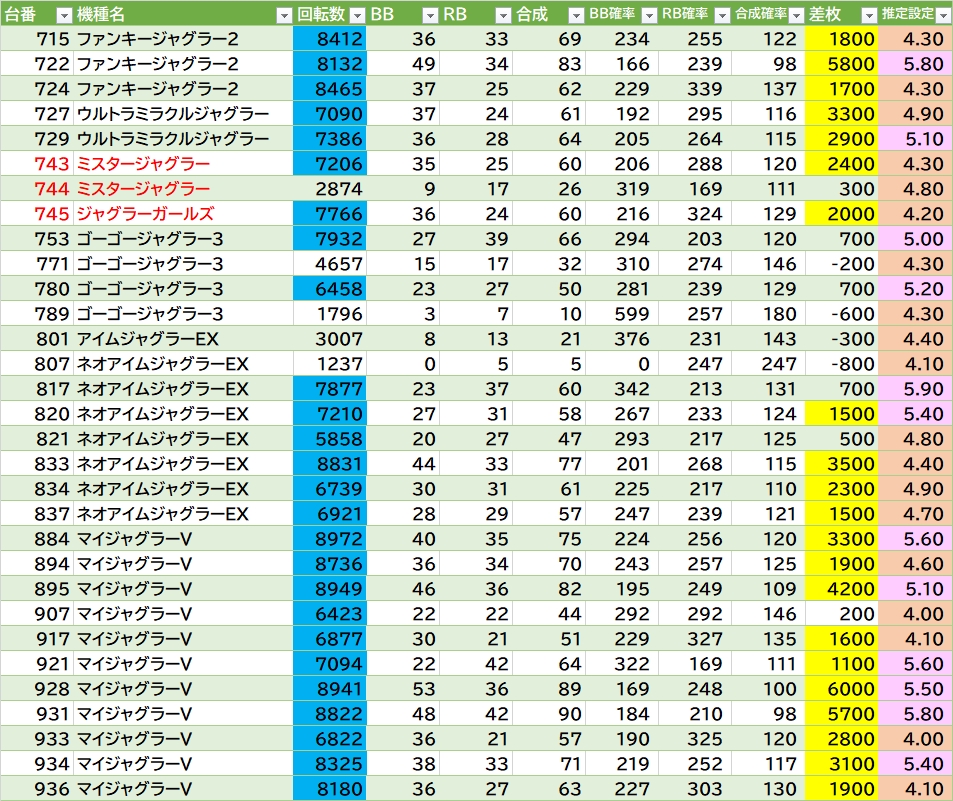Image resolution: width=953 pixels, height=801 pixels.
Task: Expand the BB確率 filter dropdown
Action: coord(649,15)
